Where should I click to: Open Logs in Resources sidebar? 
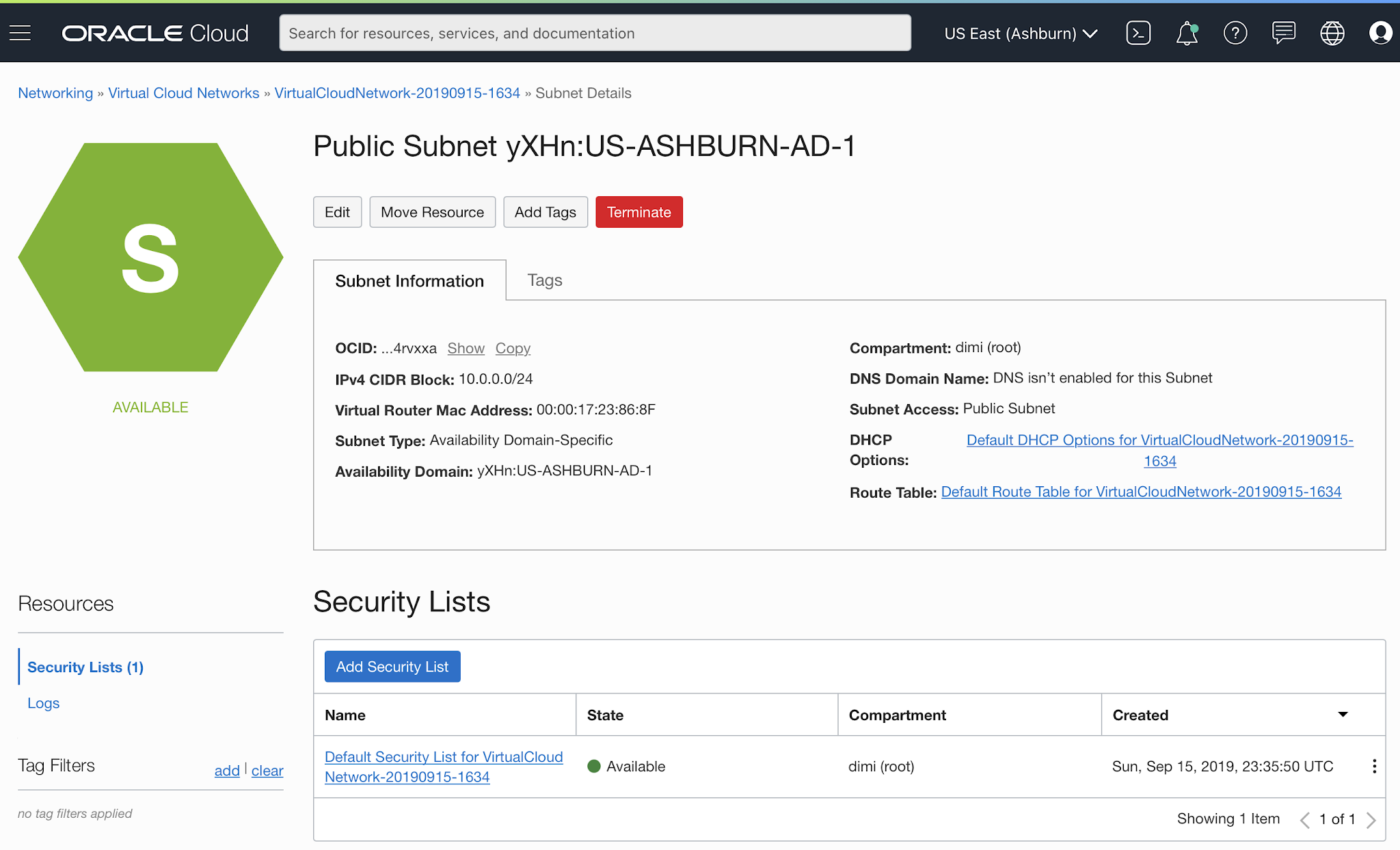click(43, 703)
